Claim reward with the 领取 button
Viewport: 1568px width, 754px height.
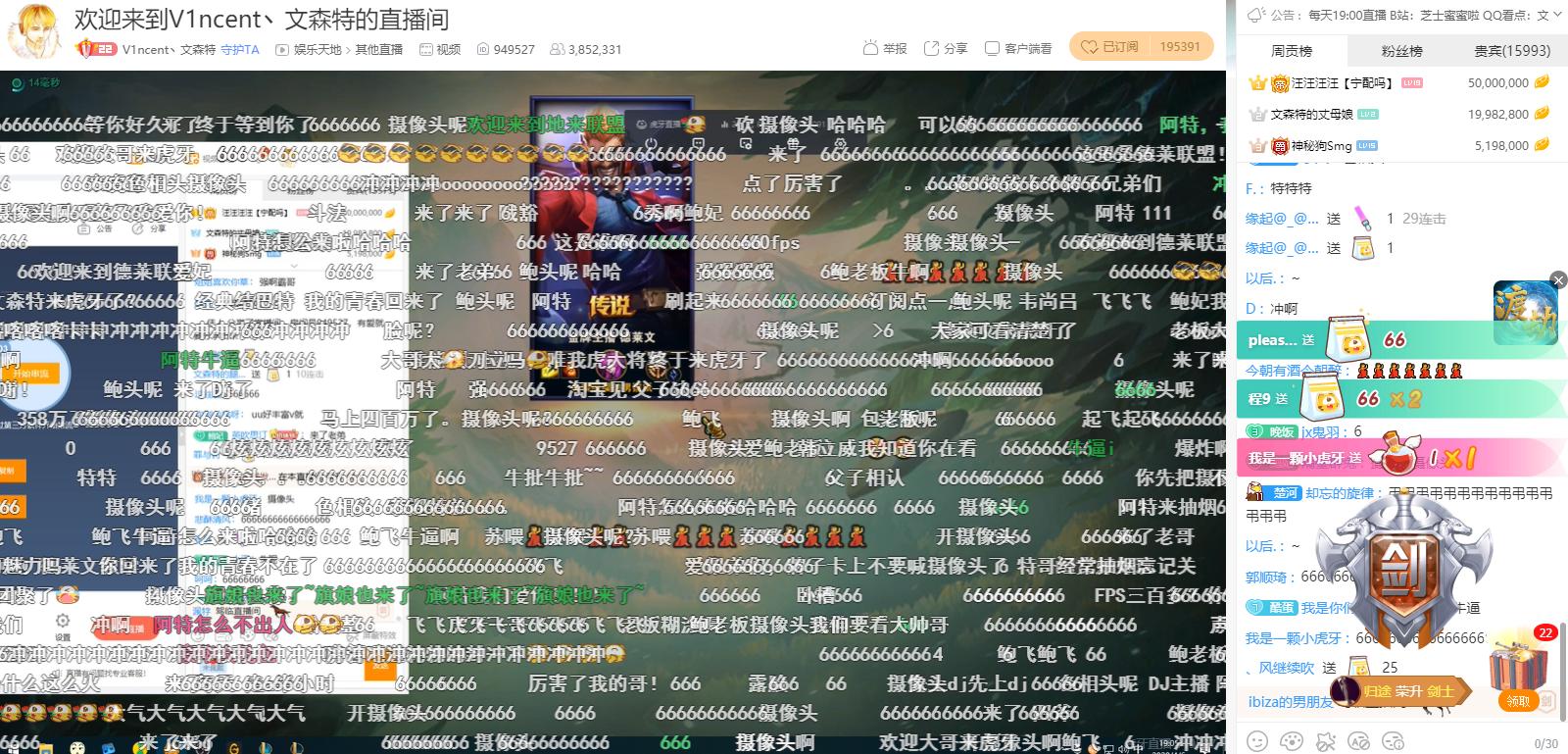(1517, 701)
